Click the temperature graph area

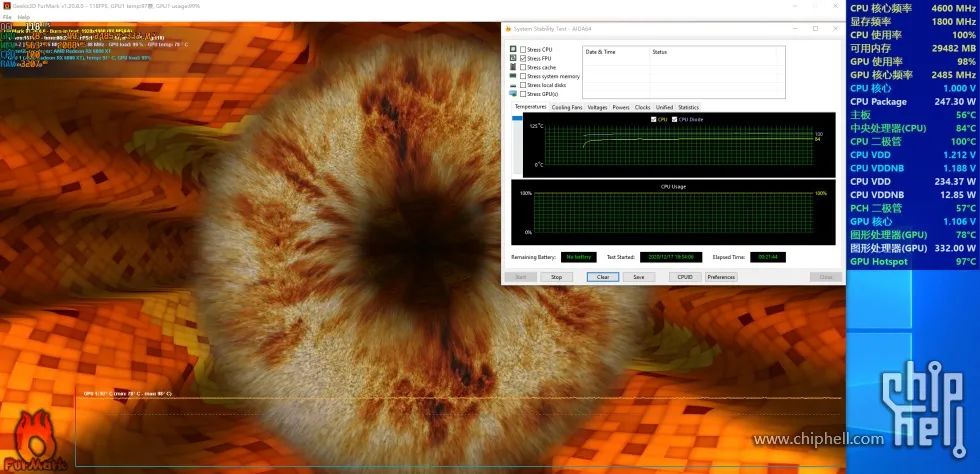click(x=679, y=145)
